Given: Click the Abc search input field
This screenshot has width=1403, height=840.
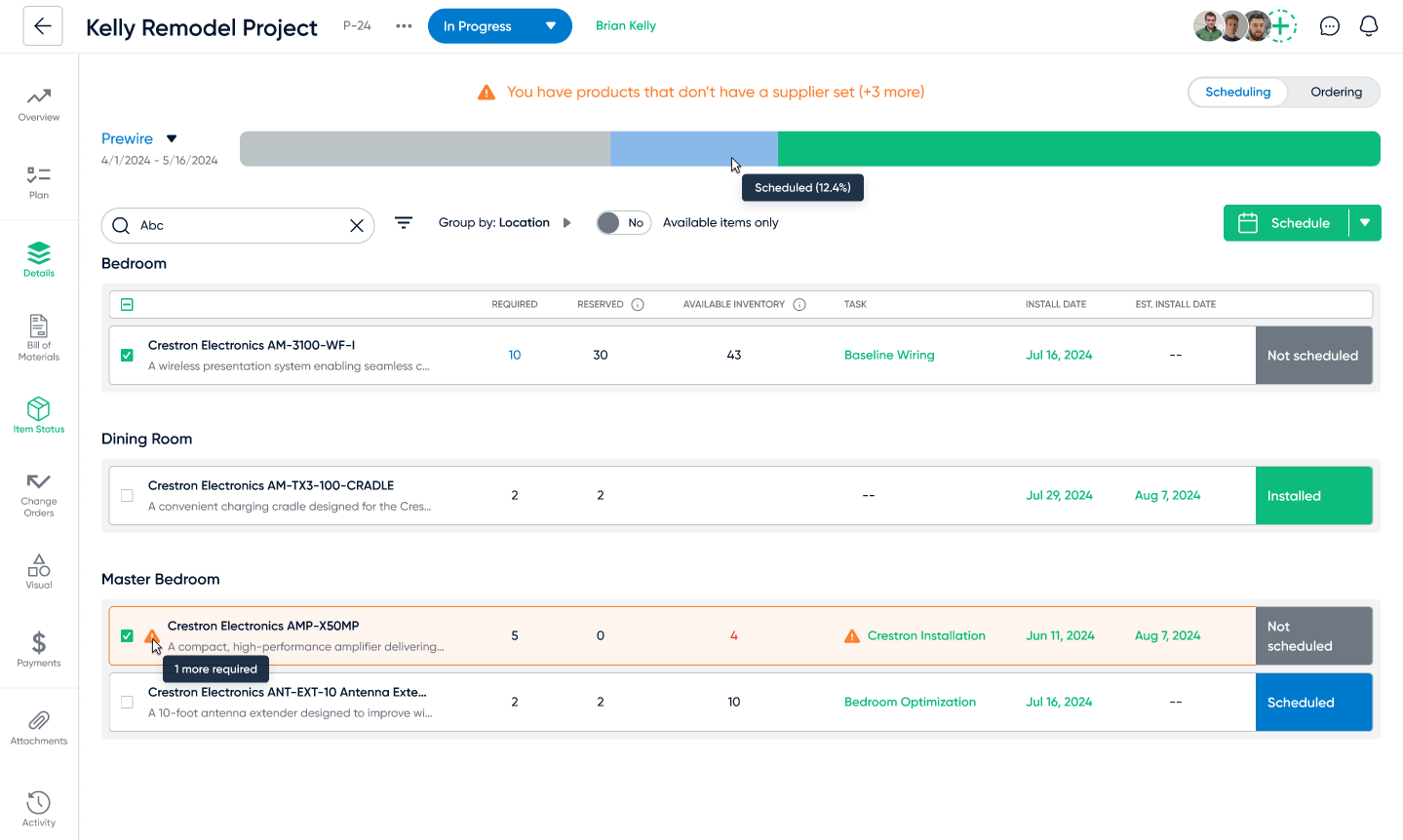Looking at the screenshot, I should [239, 225].
